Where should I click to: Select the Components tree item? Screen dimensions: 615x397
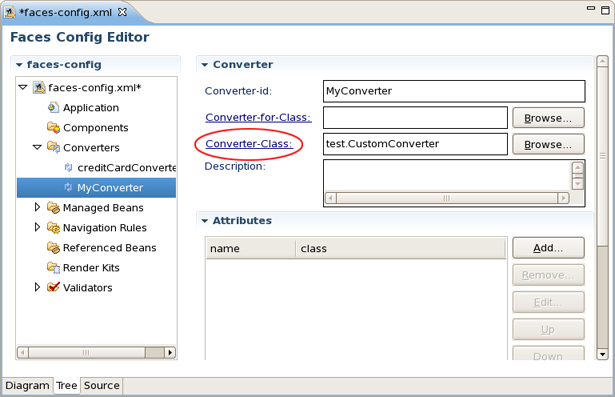pos(95,128)
